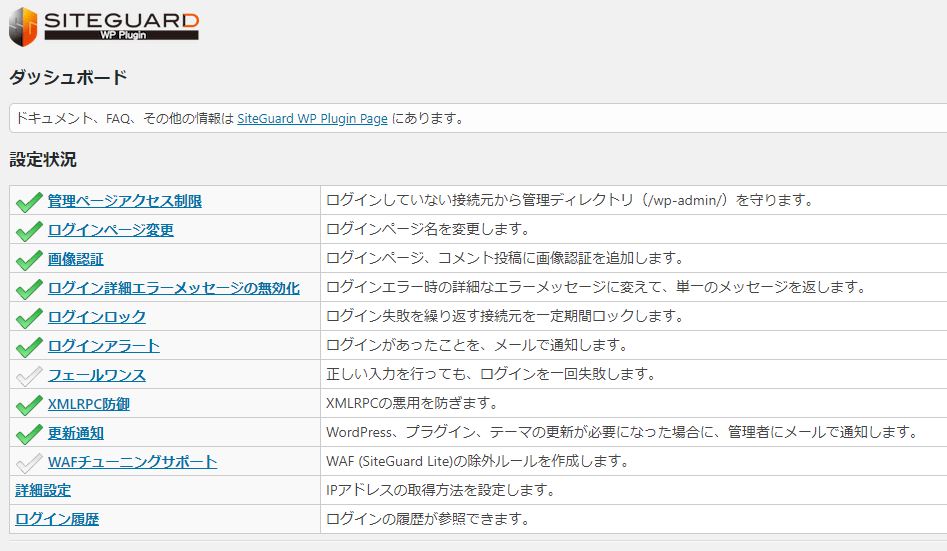Open ログインアラート settings link

click(x=104, y=346)
